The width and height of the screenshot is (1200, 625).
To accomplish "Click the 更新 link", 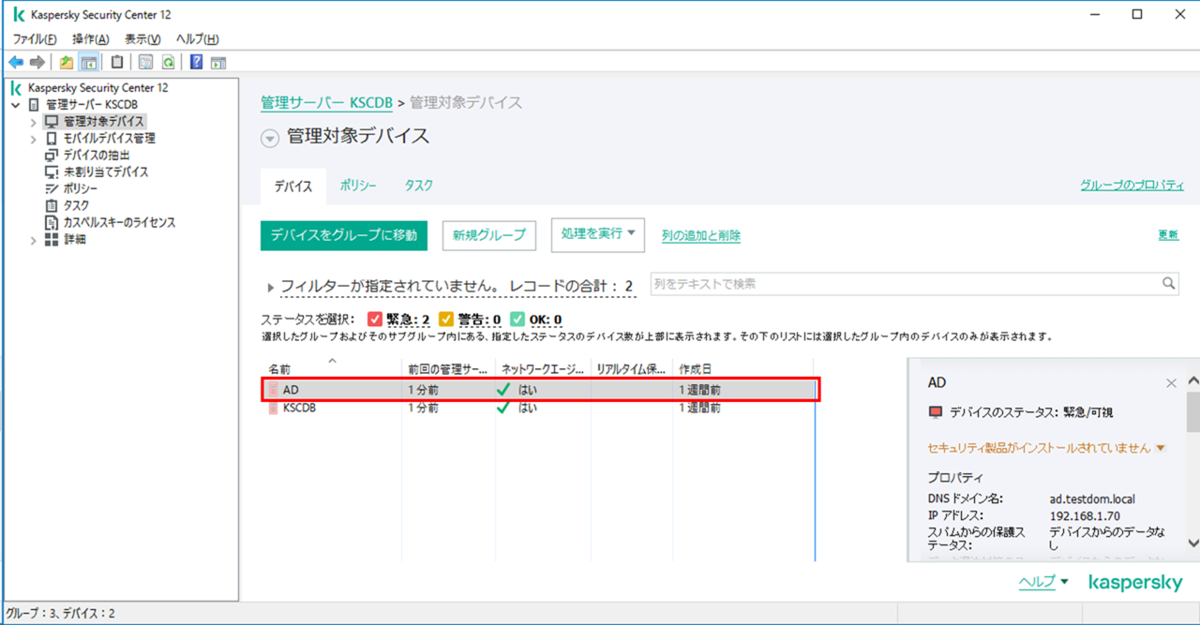I will pyautogui.click(x=1168, y=235).
